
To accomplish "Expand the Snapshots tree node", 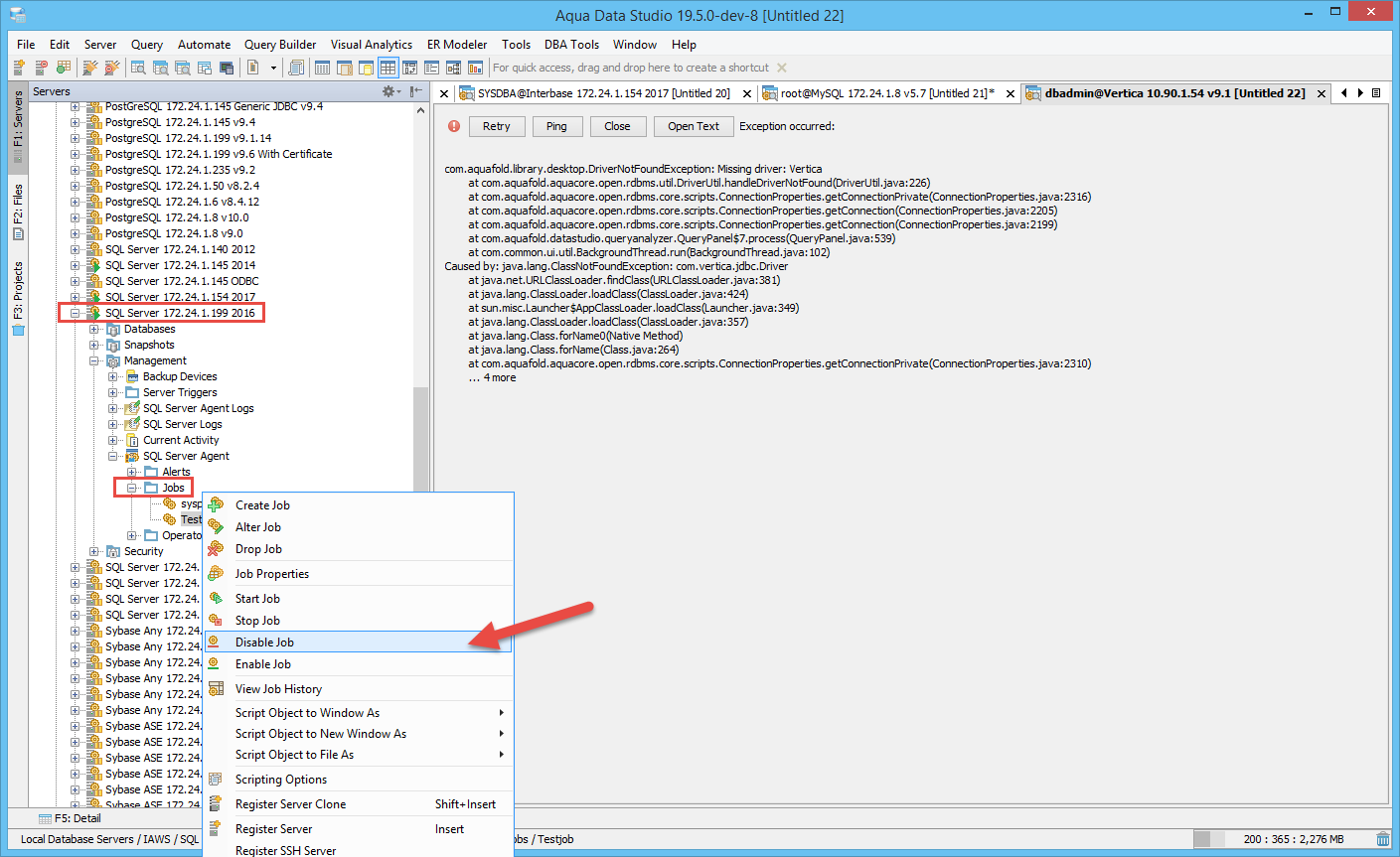I will click(x=93, y=345).
